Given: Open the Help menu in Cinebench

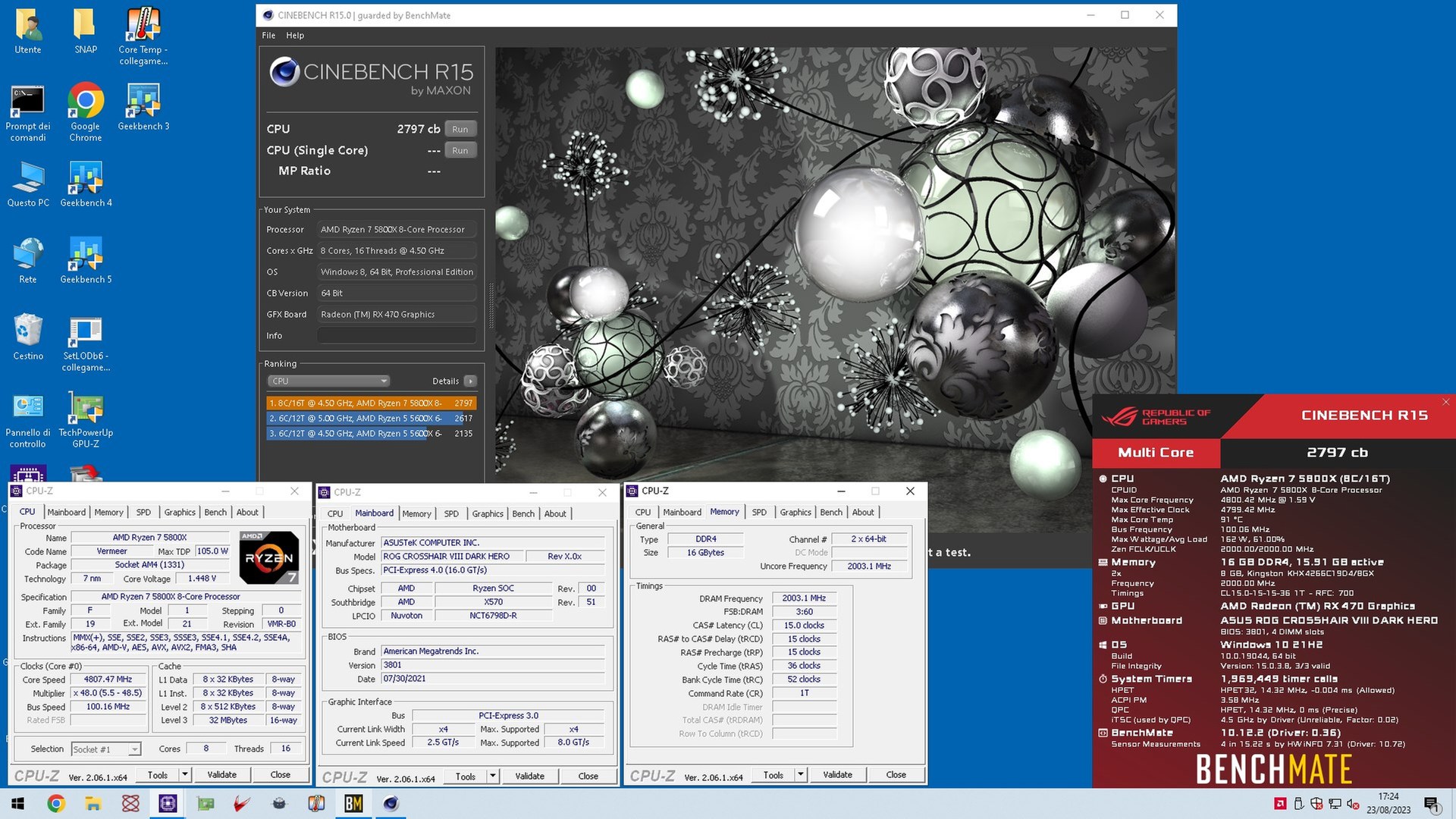Looking at the screenshot, I should [x=295, y=35].
